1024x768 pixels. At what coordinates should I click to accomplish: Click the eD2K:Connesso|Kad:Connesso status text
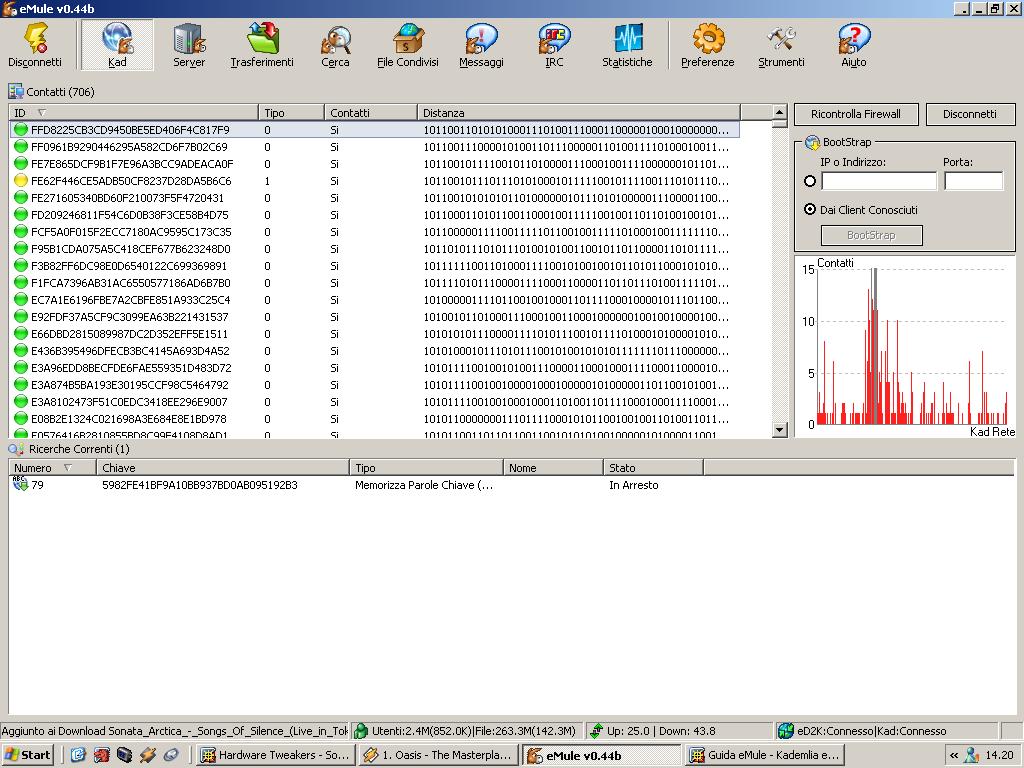click(871, 731)
